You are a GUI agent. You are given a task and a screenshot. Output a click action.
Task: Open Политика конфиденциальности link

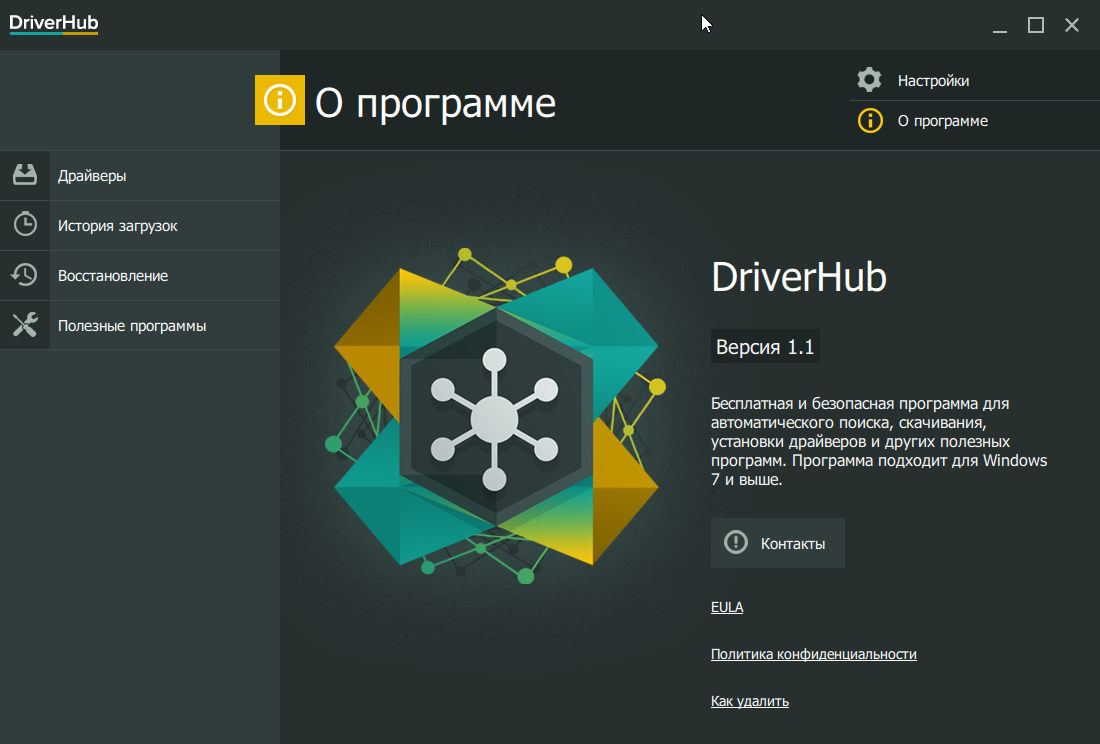point(813,654)
